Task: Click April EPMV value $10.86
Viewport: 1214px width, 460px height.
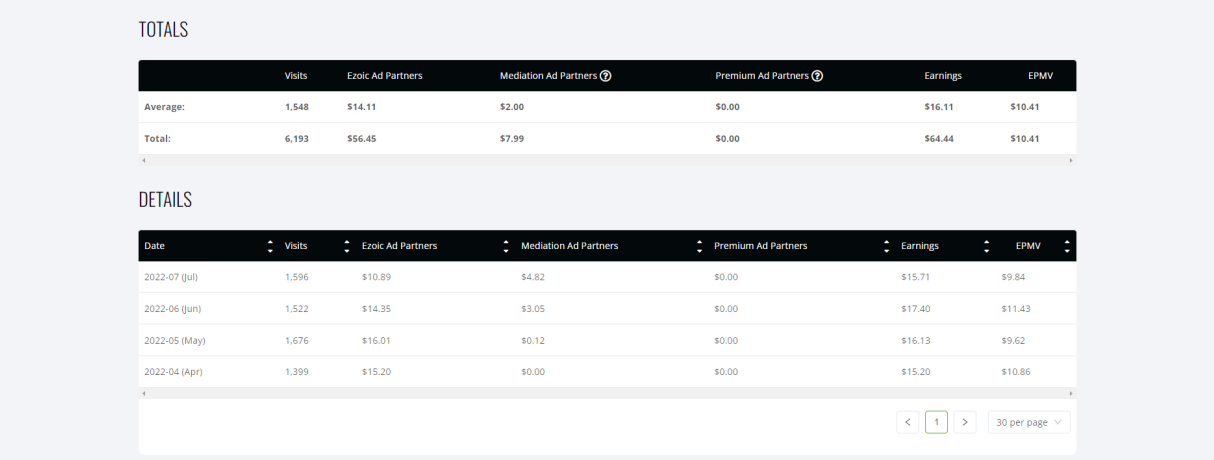Action: coord(1015,372)
